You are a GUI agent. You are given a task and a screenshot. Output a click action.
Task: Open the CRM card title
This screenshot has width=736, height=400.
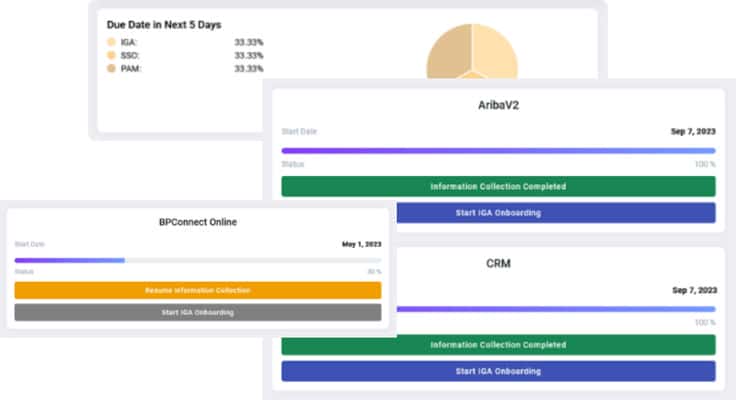click(x=498, y=264)
